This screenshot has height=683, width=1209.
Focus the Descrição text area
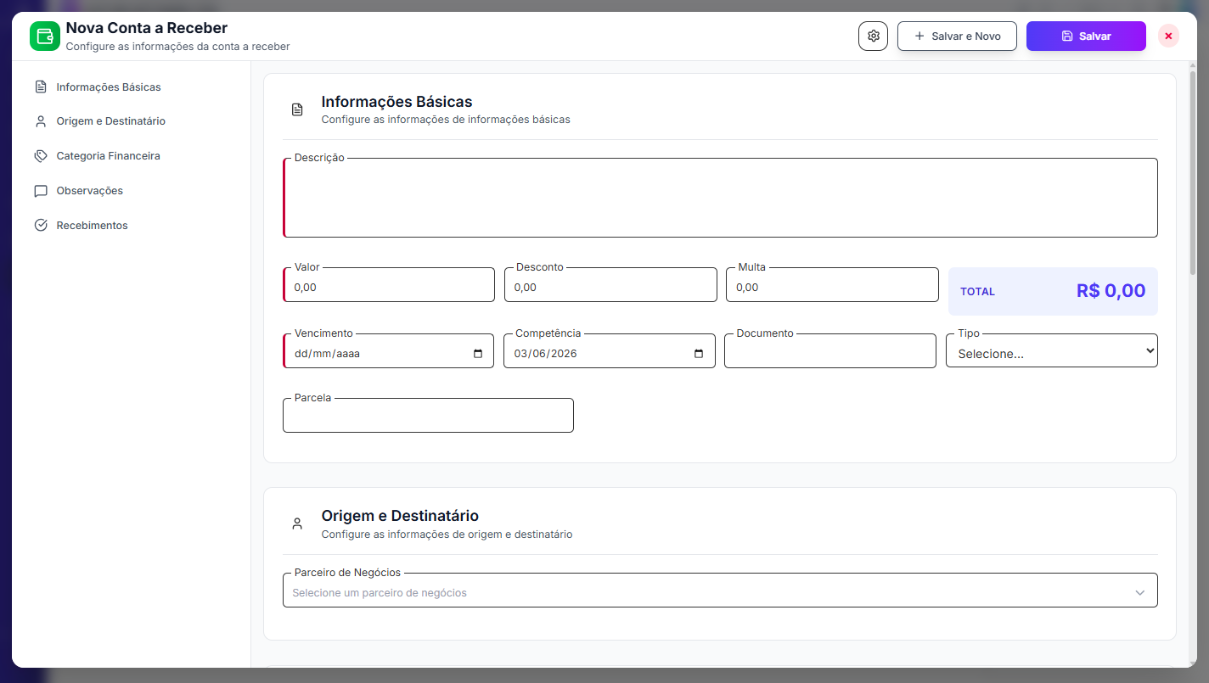pos(720,198)
